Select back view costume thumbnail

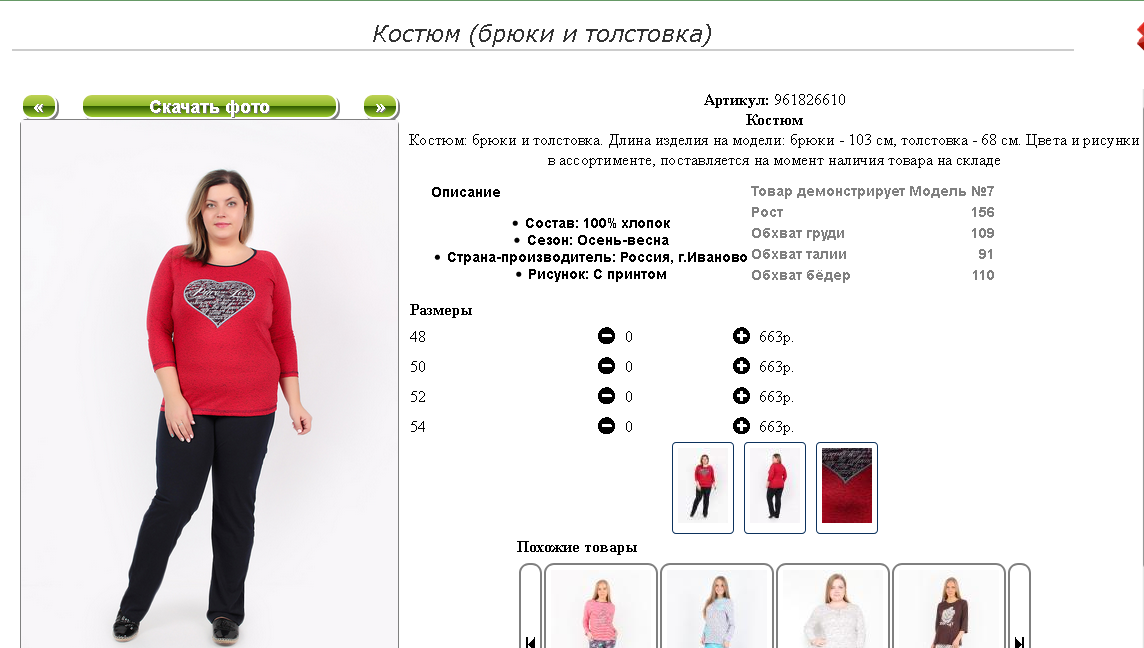775,487
